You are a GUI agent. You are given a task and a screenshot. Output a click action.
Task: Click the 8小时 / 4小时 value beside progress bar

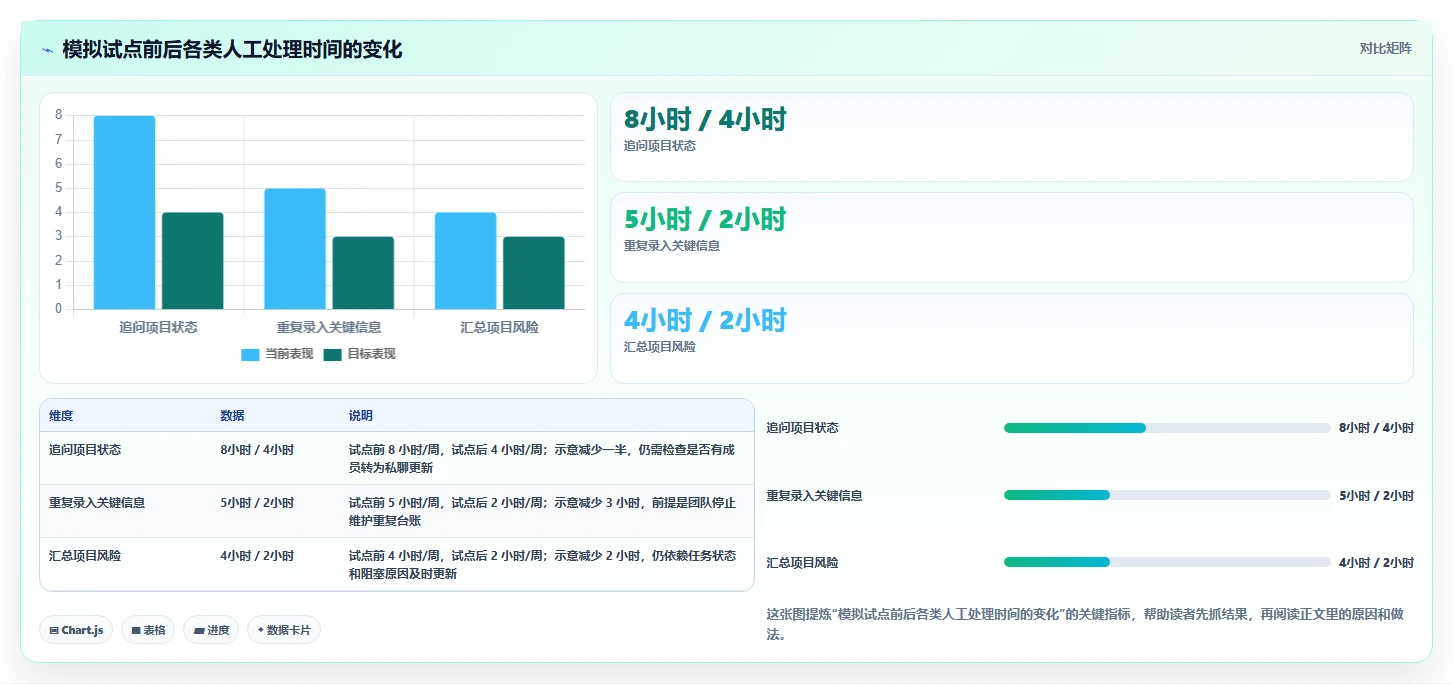click(1376, 428)
